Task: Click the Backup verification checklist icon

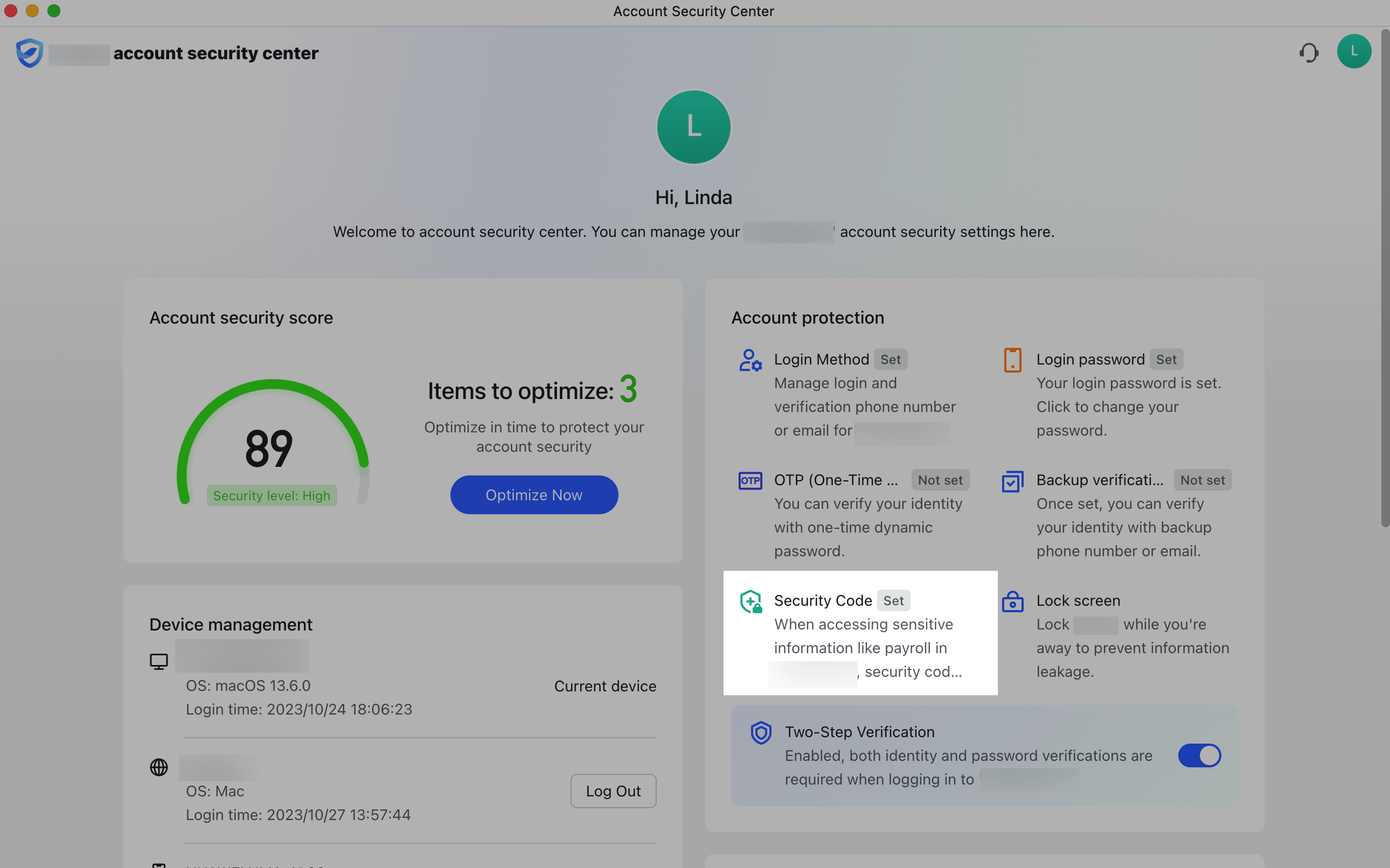Action: point(1013,480)
